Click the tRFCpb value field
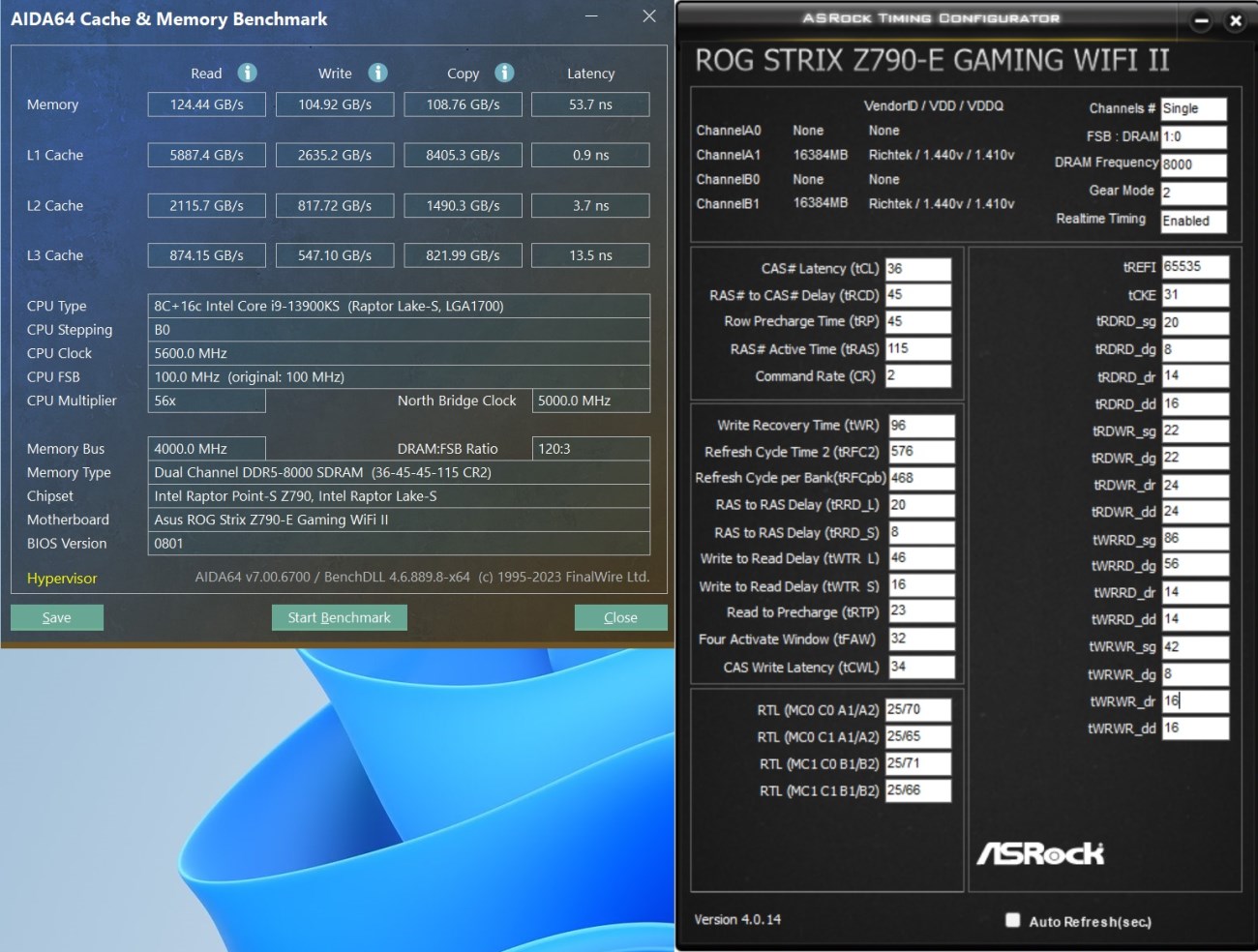The image size is (1258, 952). click(921, 478)
